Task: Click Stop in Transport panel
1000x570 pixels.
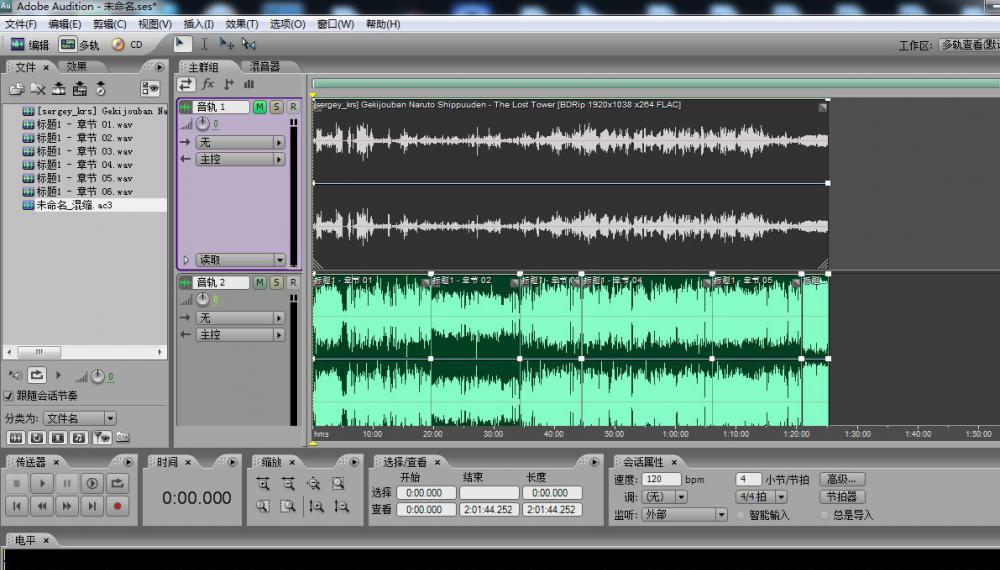Action: pos(17,483)
